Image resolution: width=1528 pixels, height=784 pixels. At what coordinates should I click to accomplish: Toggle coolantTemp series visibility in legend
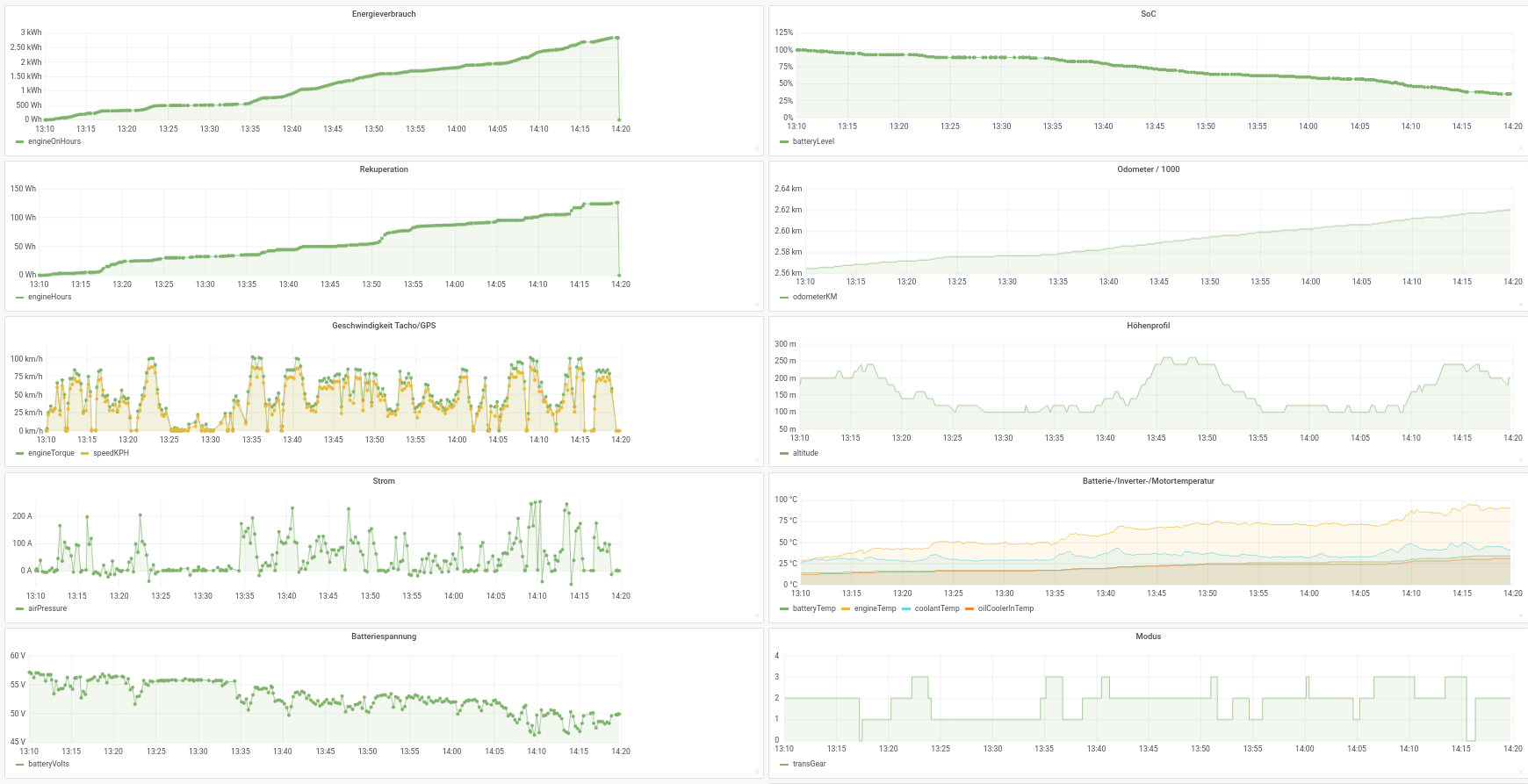pos(937,608)
